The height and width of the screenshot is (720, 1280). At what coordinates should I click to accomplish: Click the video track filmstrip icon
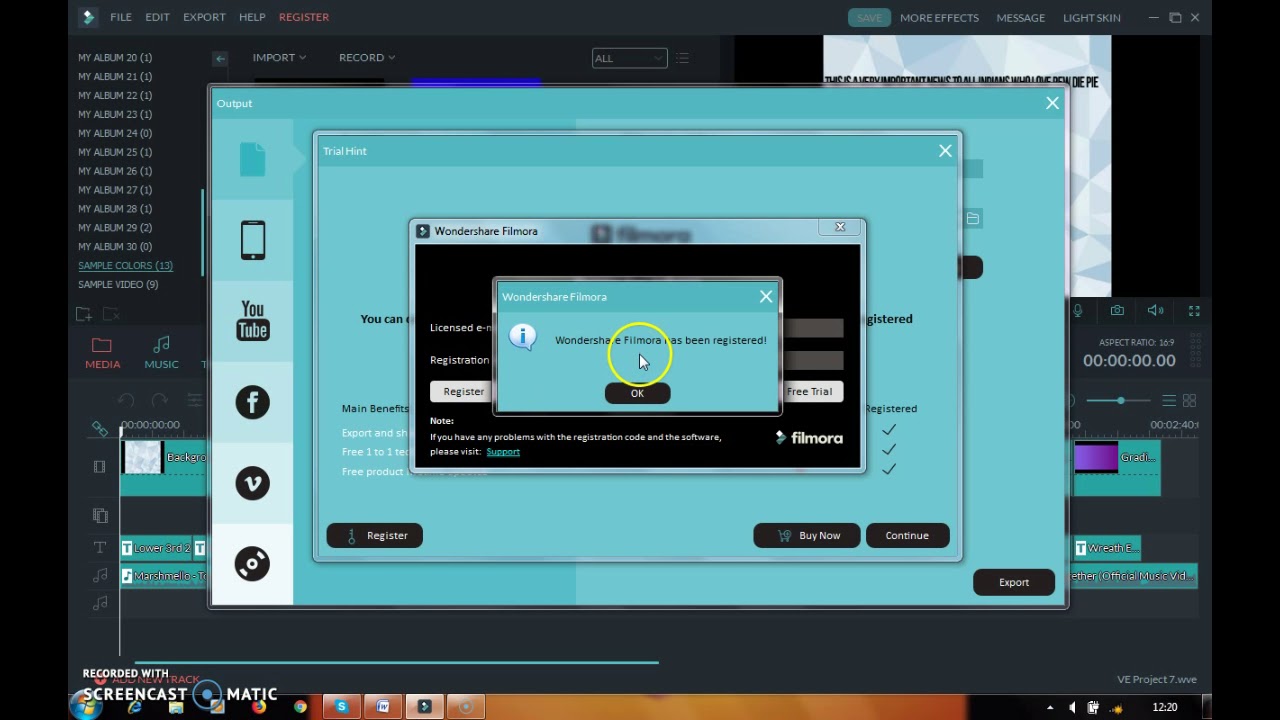[x=99, y=467]
